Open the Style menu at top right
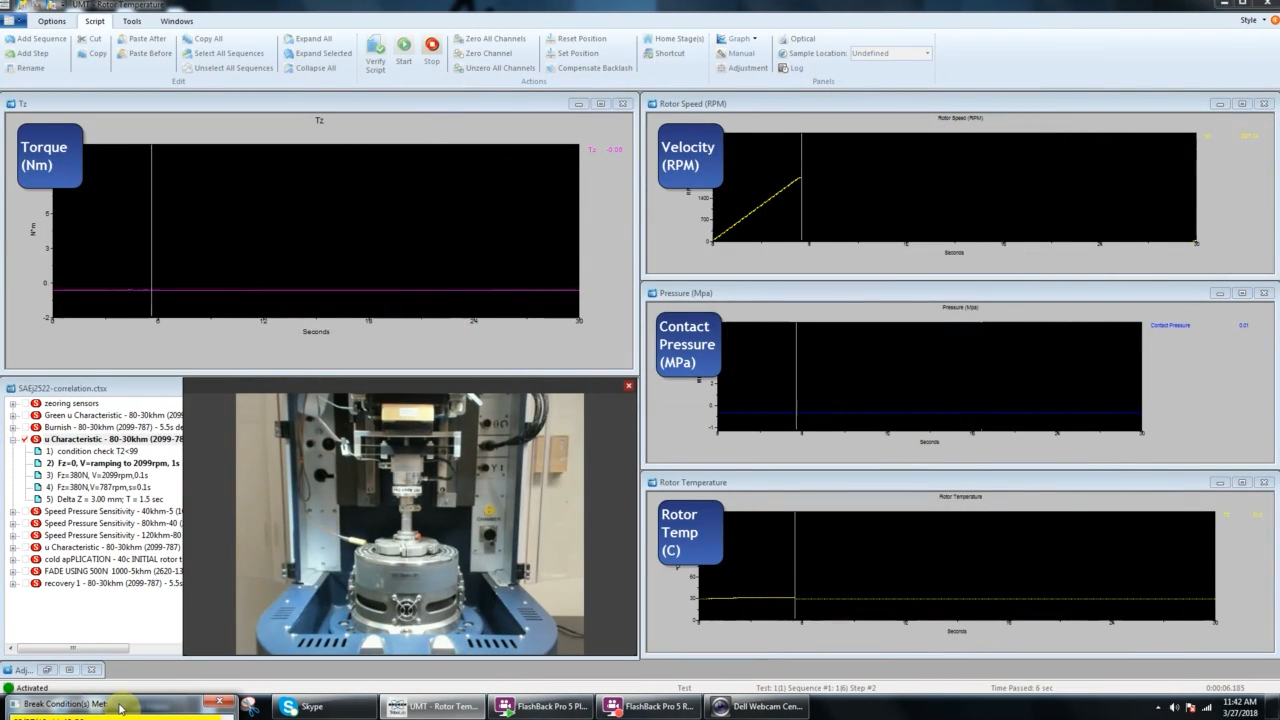Screen dimensions: 1280x720 (x=1251, y=20)
